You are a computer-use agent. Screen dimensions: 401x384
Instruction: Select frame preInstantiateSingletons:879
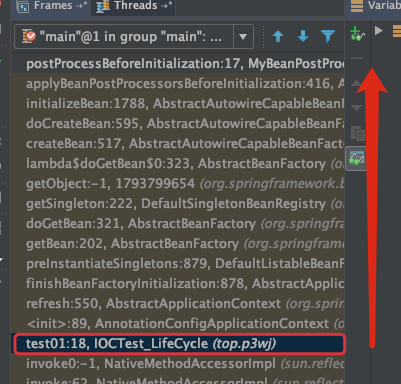coord(178,263)
